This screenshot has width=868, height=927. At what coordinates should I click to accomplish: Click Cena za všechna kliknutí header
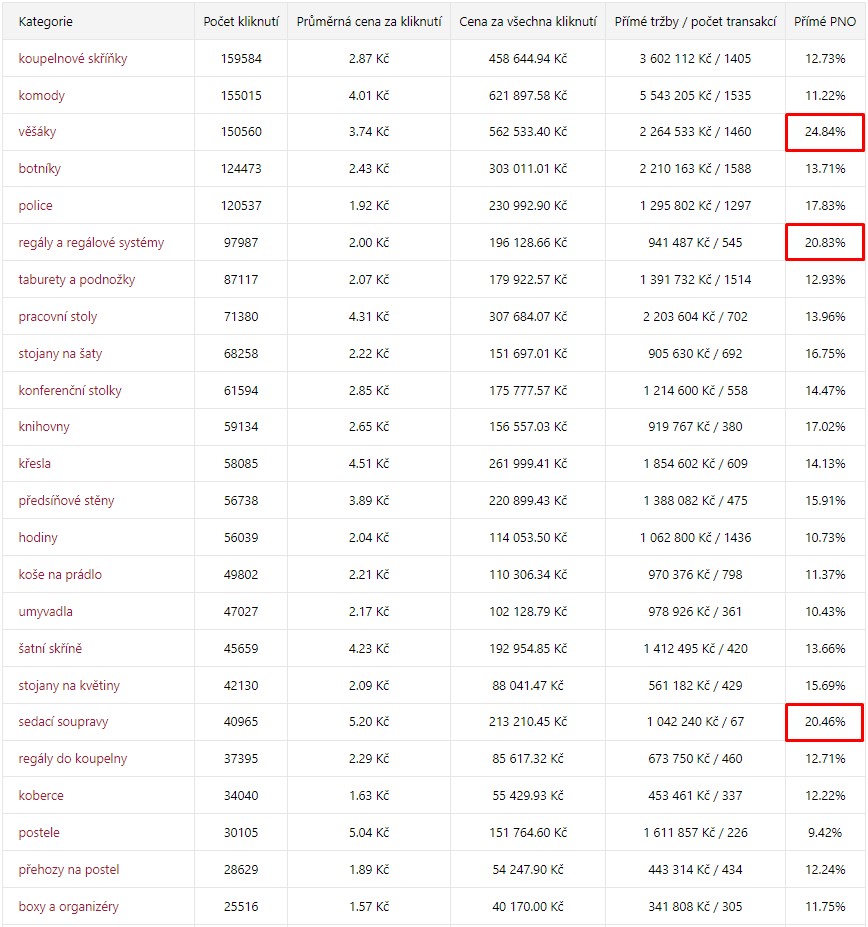[528, 21]
